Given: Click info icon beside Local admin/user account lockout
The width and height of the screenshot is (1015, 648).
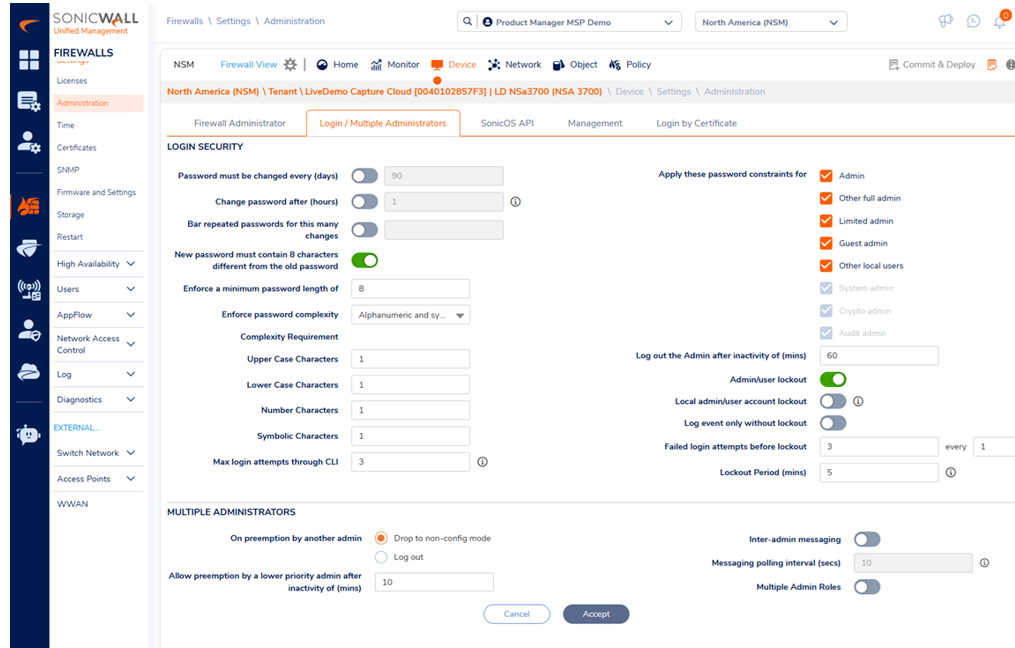Looking at the screenshot, I should [x=858, y=401].
